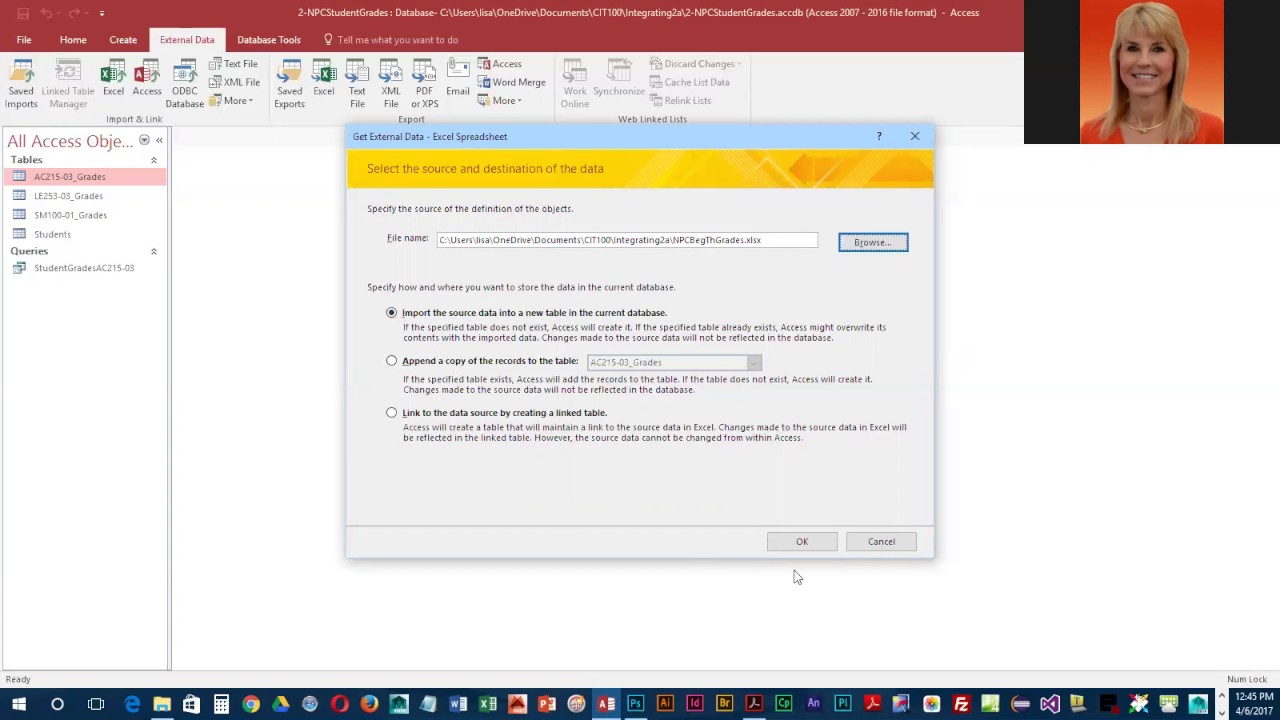Click the Browse button

(x=873, y=242)
